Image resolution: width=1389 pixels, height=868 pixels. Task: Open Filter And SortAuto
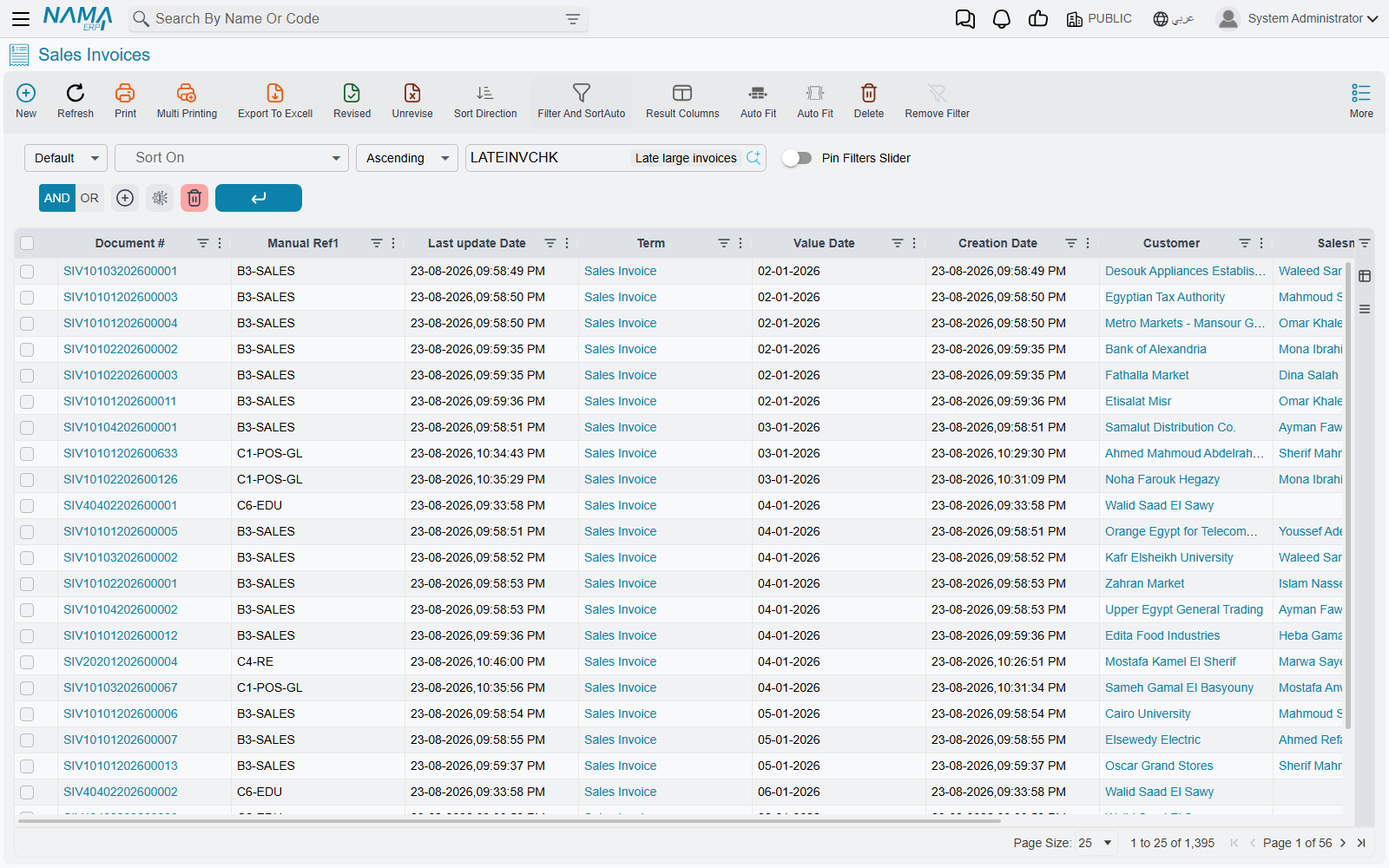point(582,101)
